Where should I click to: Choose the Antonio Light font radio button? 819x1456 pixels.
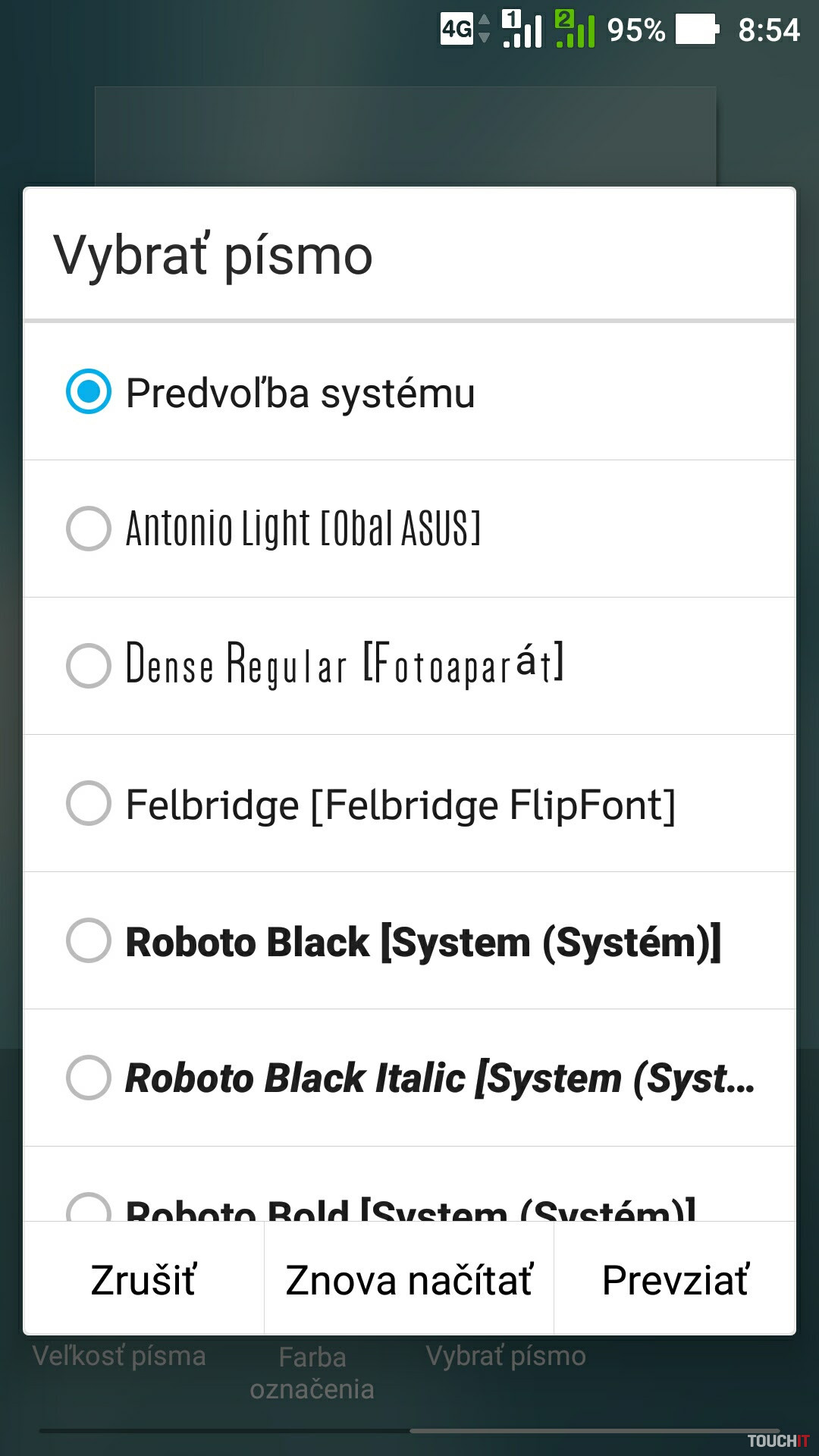pos(89,529)
